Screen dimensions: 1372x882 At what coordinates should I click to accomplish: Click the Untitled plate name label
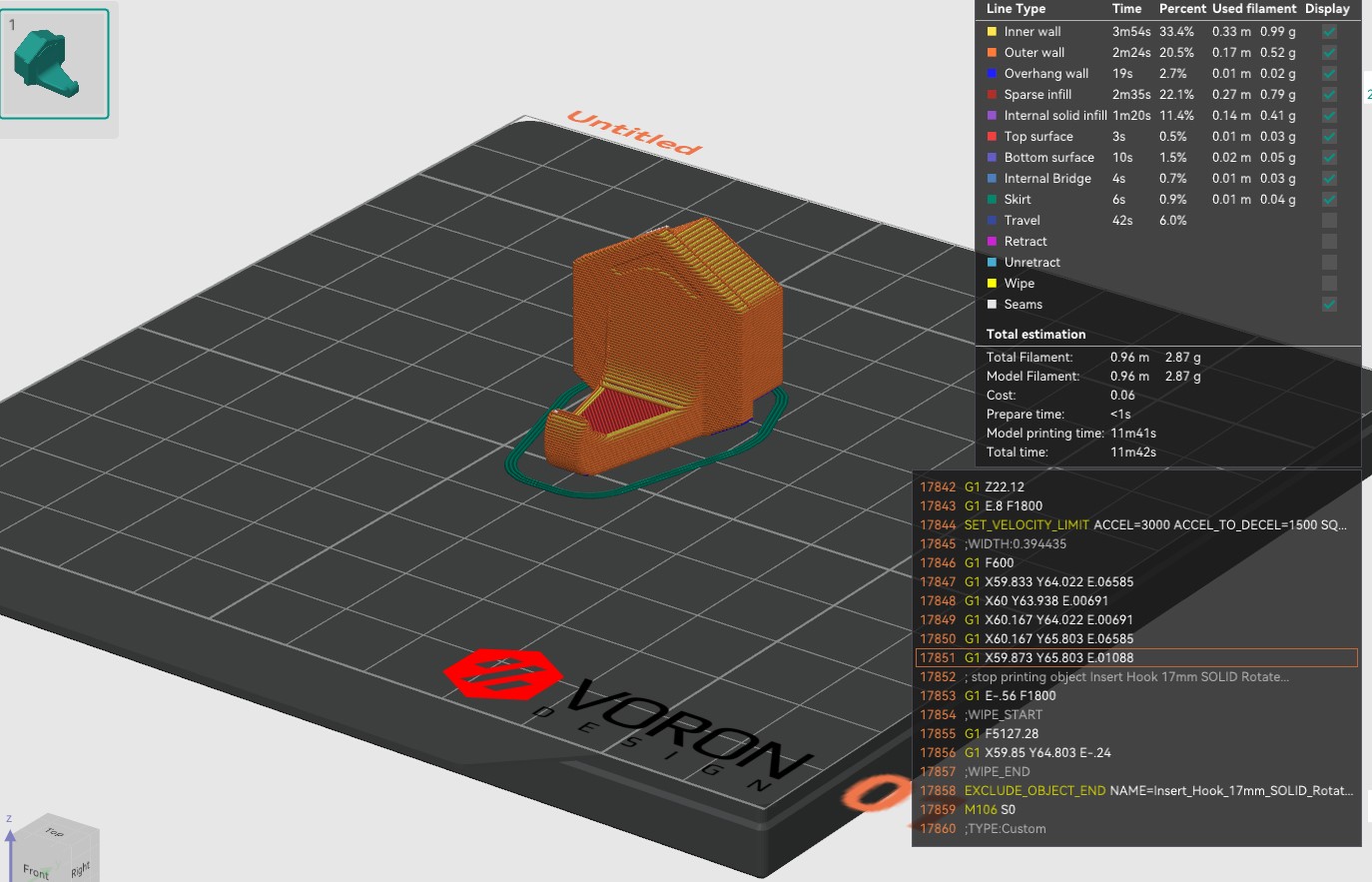pos(635,133)
